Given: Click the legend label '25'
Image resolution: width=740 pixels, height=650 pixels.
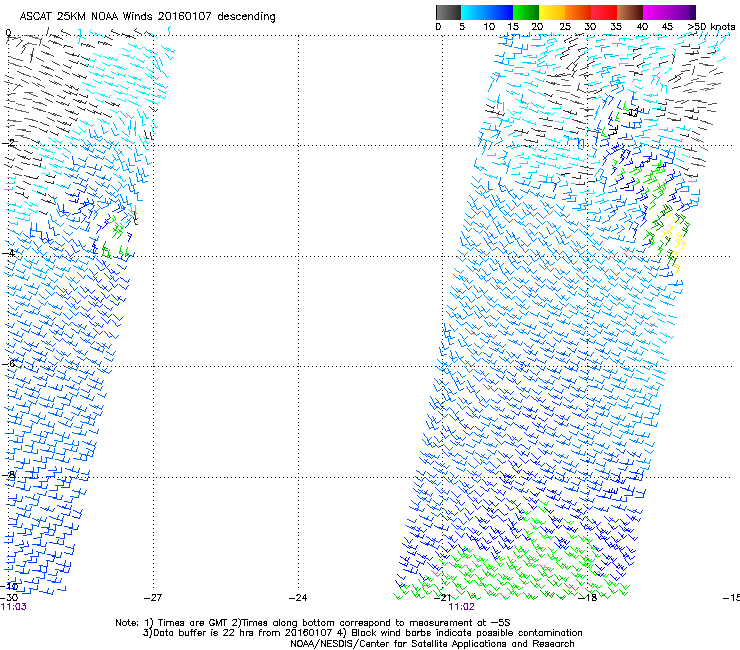Looking at the screenshot, I should (565, 27).
